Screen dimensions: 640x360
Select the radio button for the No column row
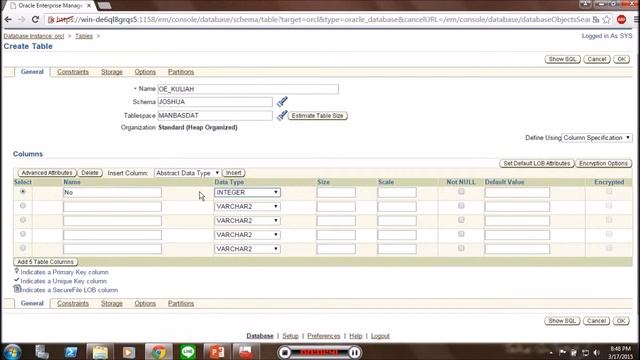(x=23, y=191)
